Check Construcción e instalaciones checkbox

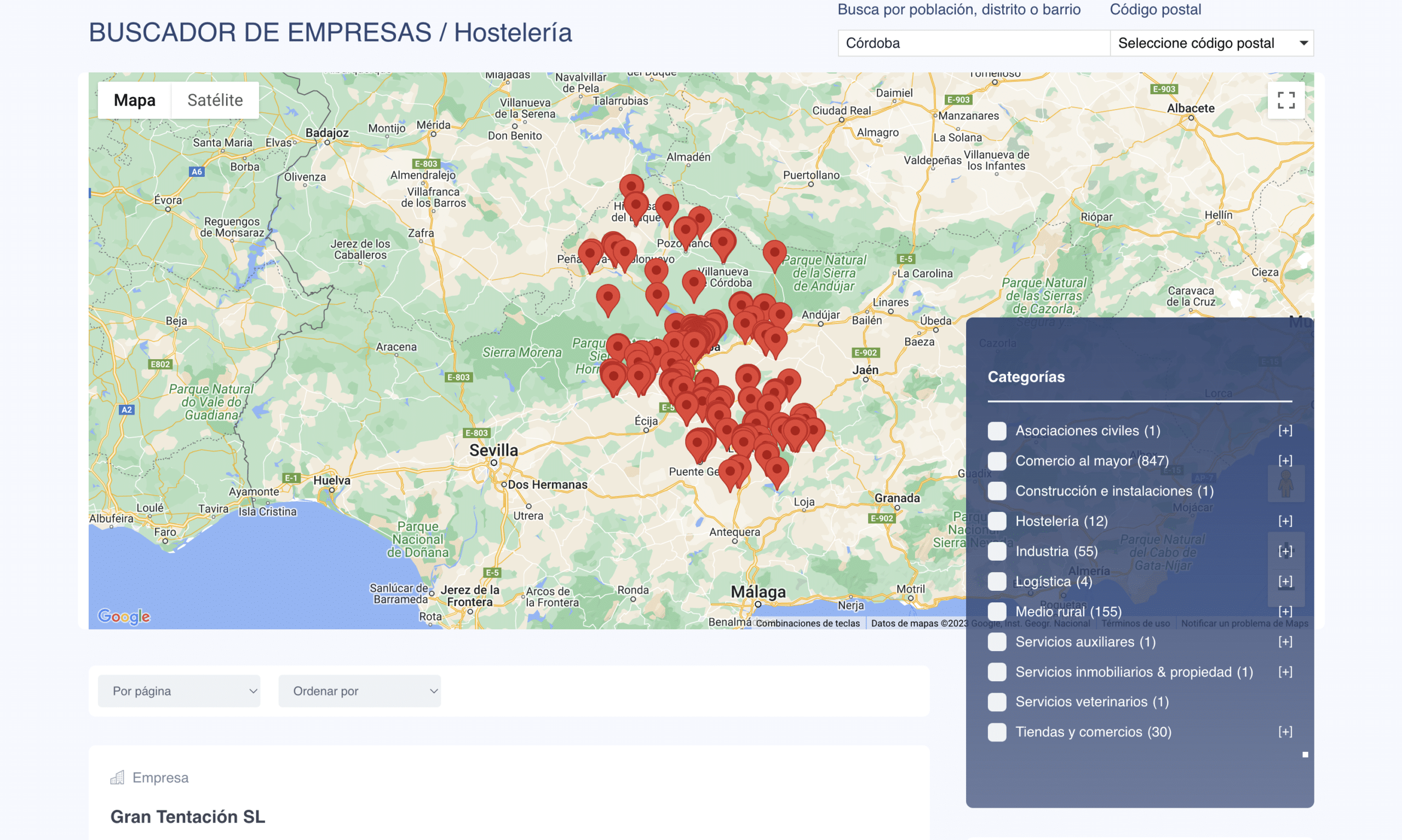(997, 491)
